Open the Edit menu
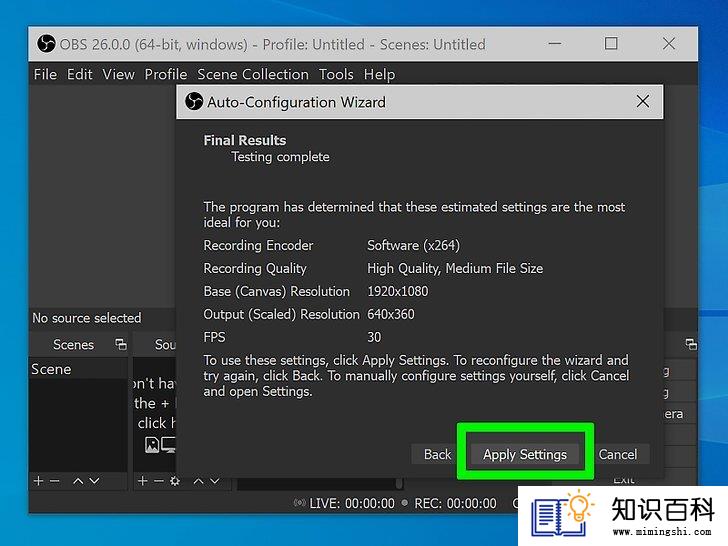Viewport: 728px width, 546px height. click(79, 74)
